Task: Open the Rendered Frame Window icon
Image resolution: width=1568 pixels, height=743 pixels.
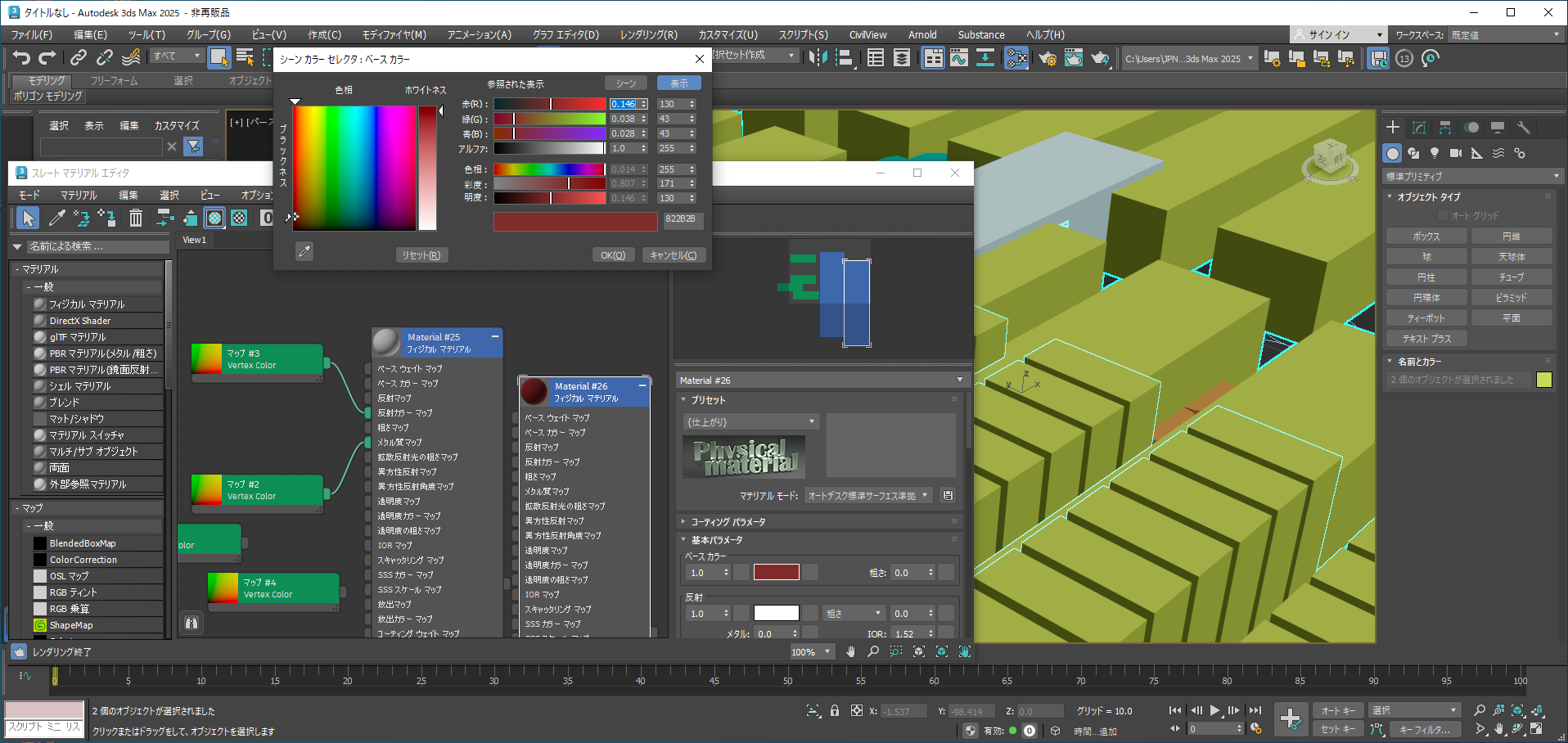Action: [x=1074, y=57]
